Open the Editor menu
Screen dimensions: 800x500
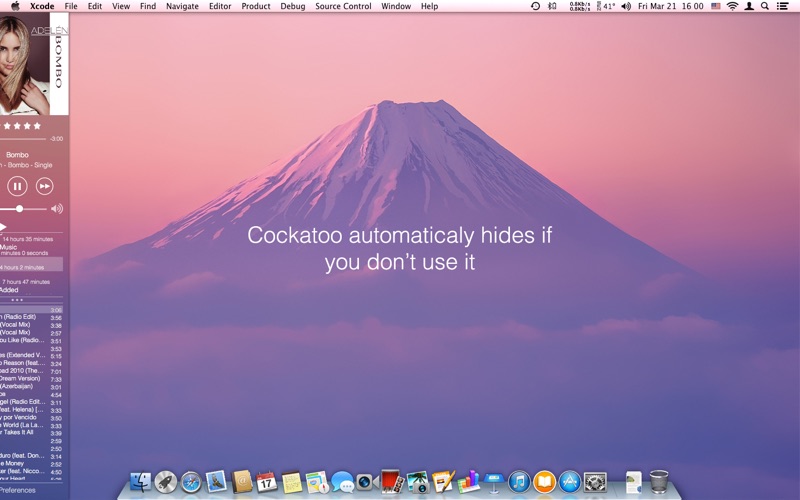(x=220, y=6)
